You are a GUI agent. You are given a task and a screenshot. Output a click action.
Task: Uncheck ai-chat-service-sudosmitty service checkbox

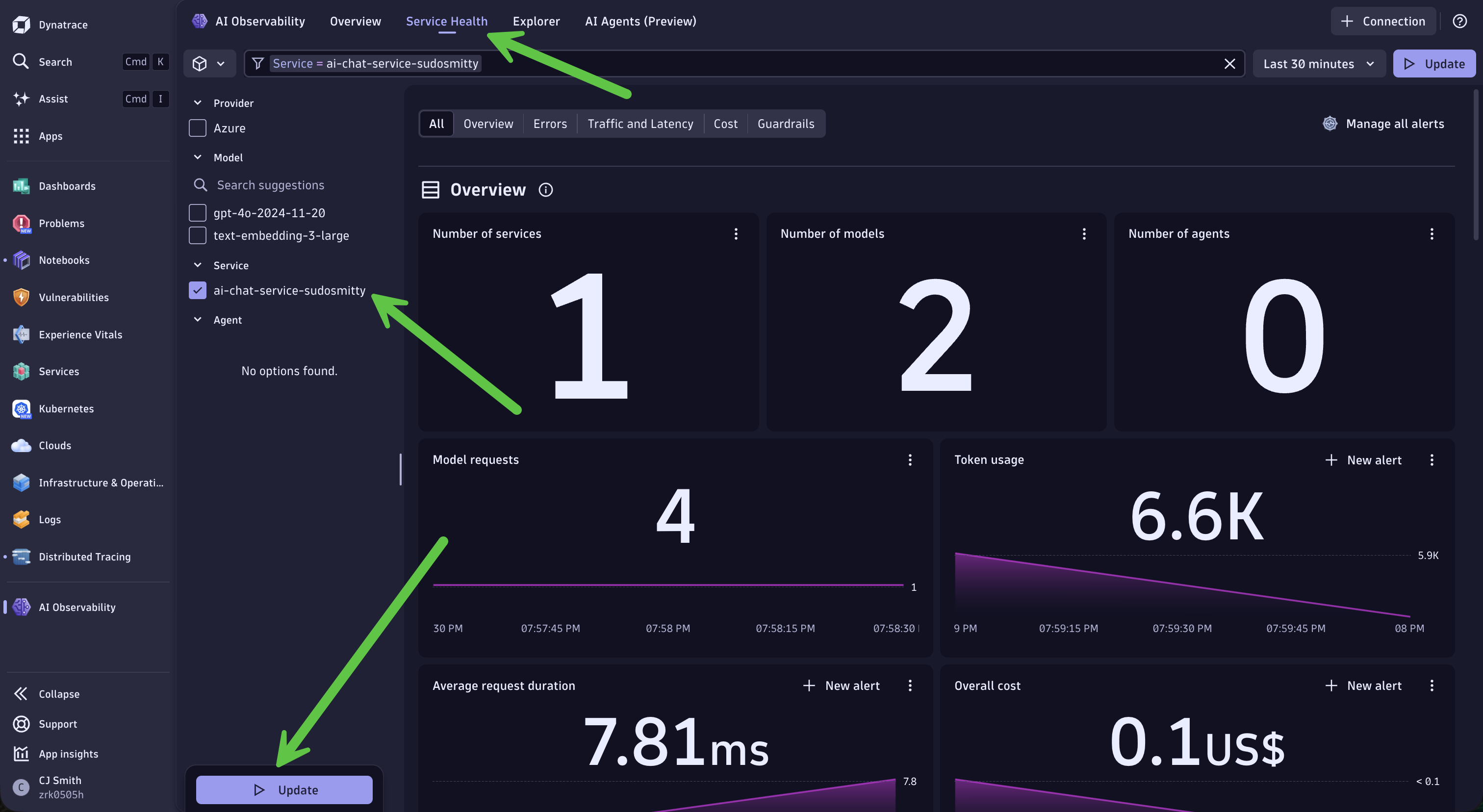click(x=198, y=291)
